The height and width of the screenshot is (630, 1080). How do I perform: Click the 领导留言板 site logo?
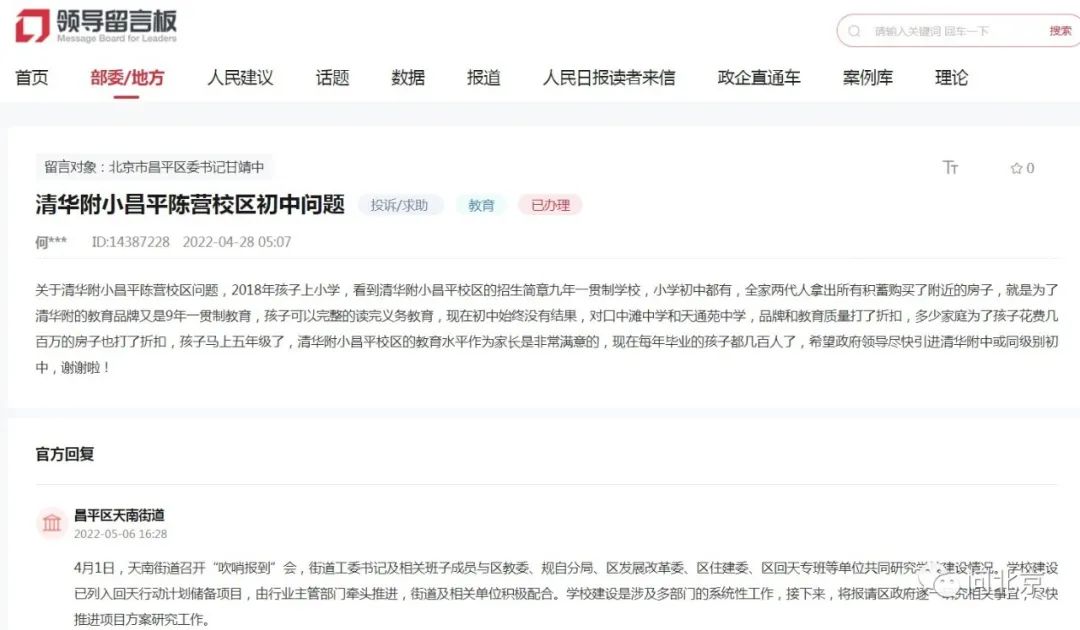click(96, 26)
